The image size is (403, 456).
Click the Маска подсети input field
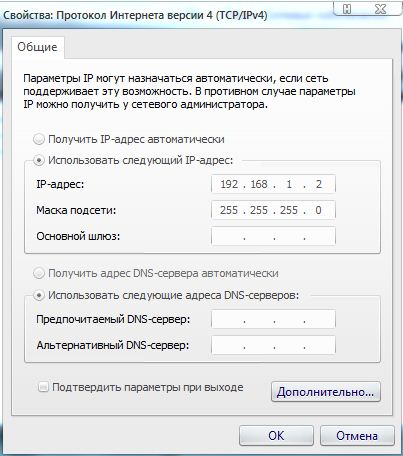(x=273, y=210)
